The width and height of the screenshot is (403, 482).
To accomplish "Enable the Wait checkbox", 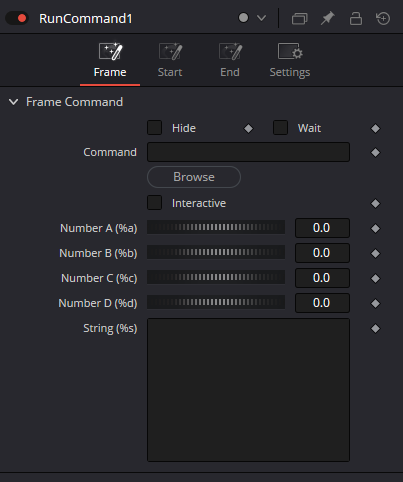I will point(280,128).
